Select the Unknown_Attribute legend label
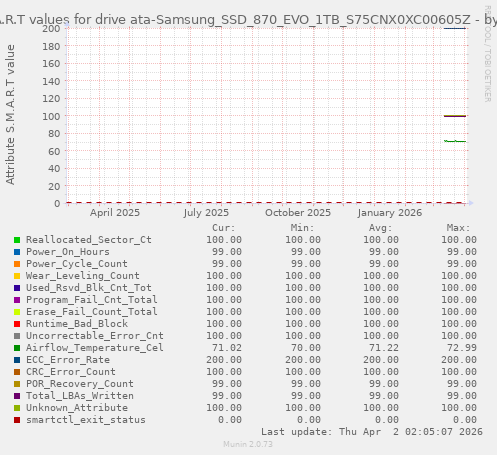 point(77,408)
